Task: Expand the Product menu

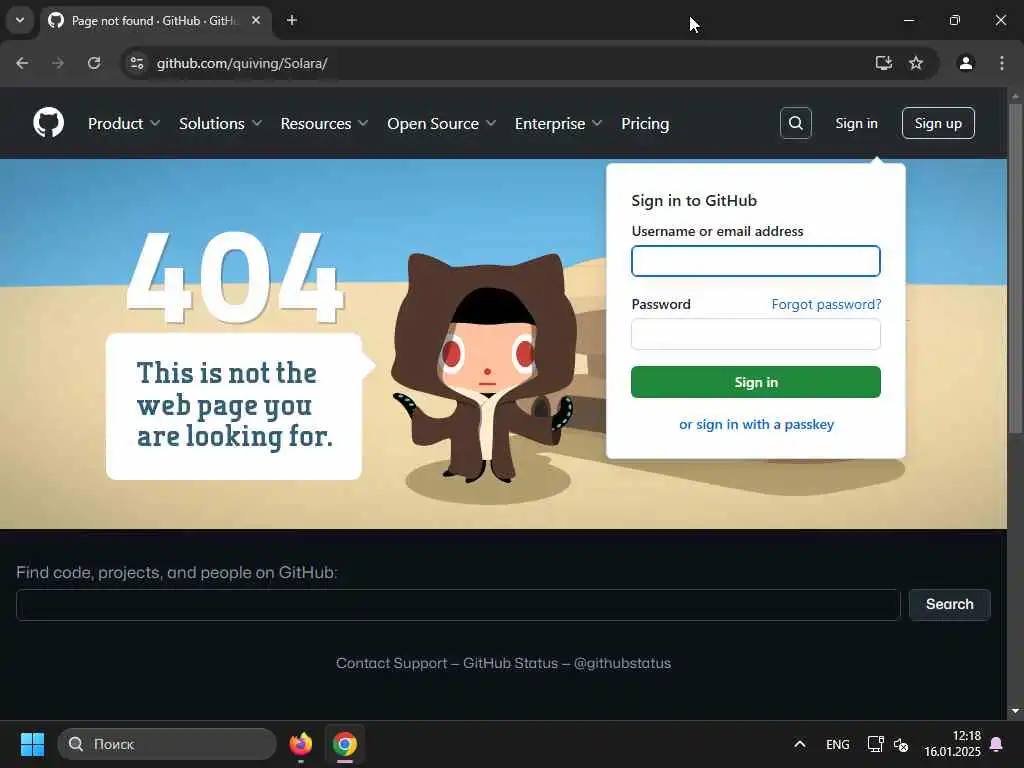Action: (x=123, y=123)
